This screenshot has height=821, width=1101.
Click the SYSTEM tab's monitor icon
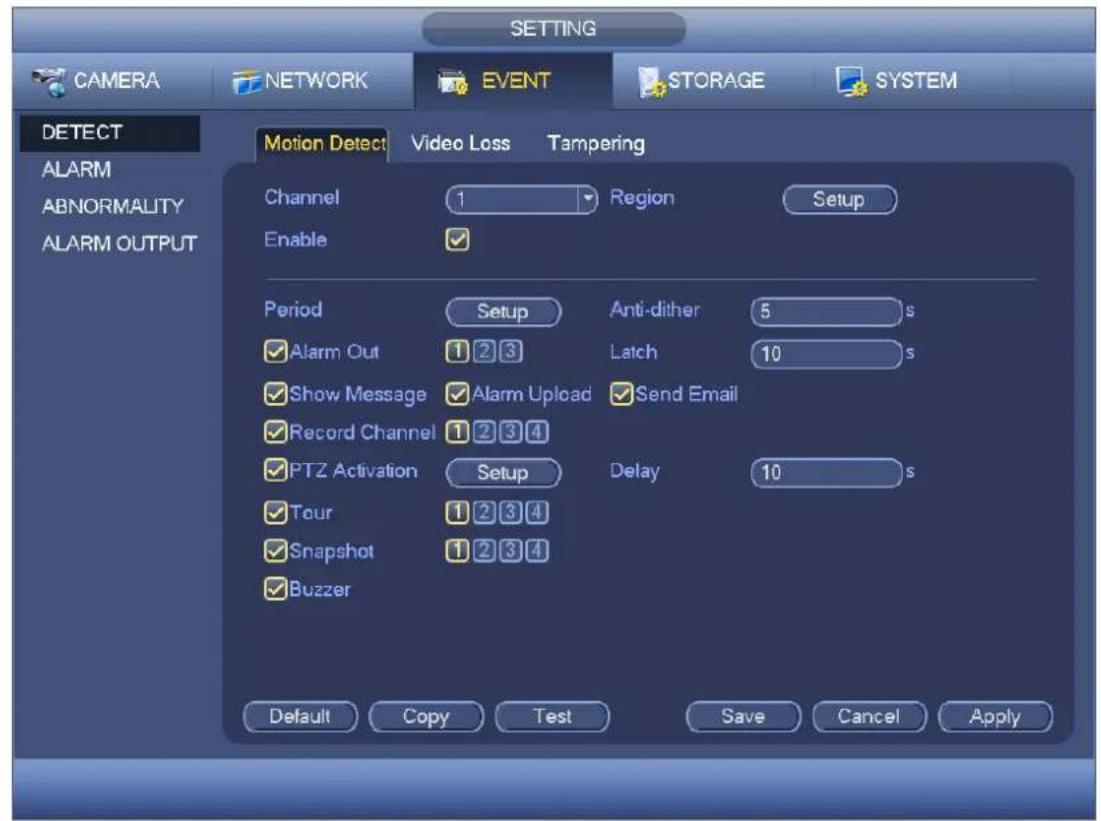pos(852,81)
